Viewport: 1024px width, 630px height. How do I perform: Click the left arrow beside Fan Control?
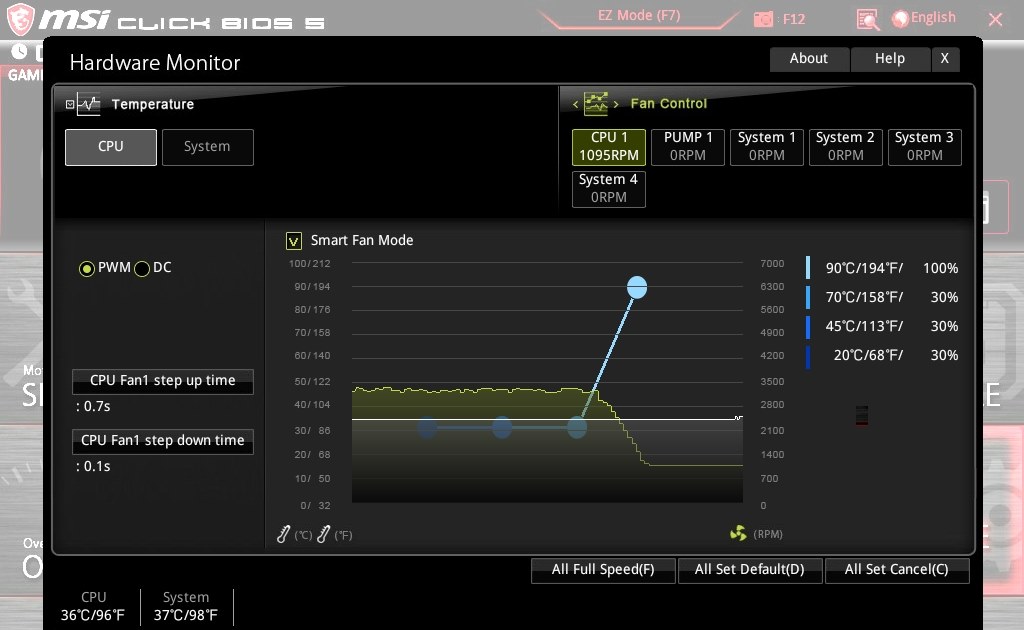(575, 104)
